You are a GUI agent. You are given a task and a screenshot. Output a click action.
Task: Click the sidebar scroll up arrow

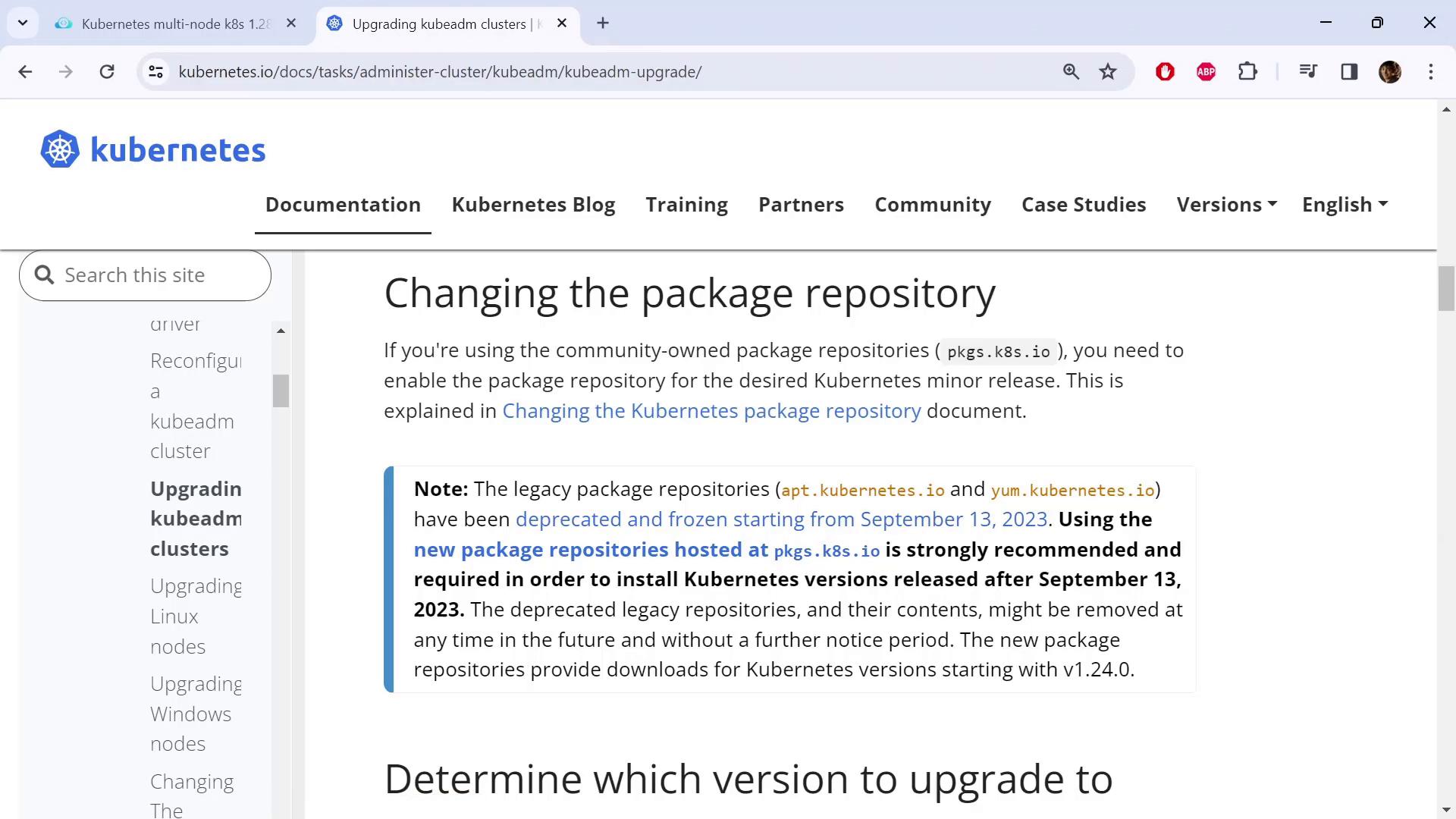click(x=281, y=331)
